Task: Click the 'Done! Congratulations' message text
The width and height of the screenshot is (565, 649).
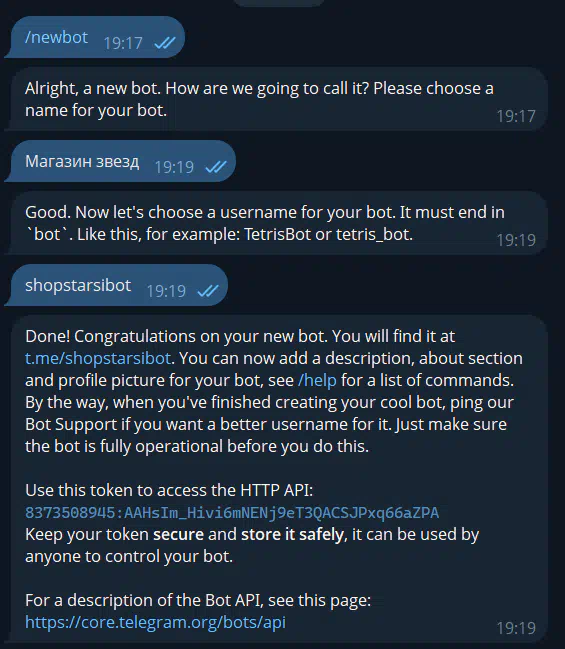Action: (273, 391)
